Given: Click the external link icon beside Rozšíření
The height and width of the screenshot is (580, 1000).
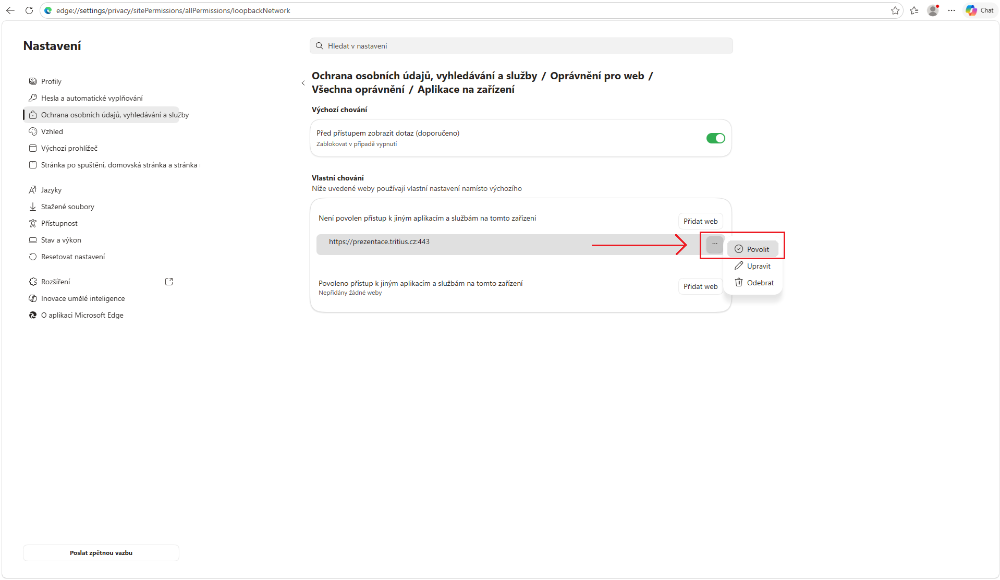Looking at the screenshot, I should [x=169, y=282].
